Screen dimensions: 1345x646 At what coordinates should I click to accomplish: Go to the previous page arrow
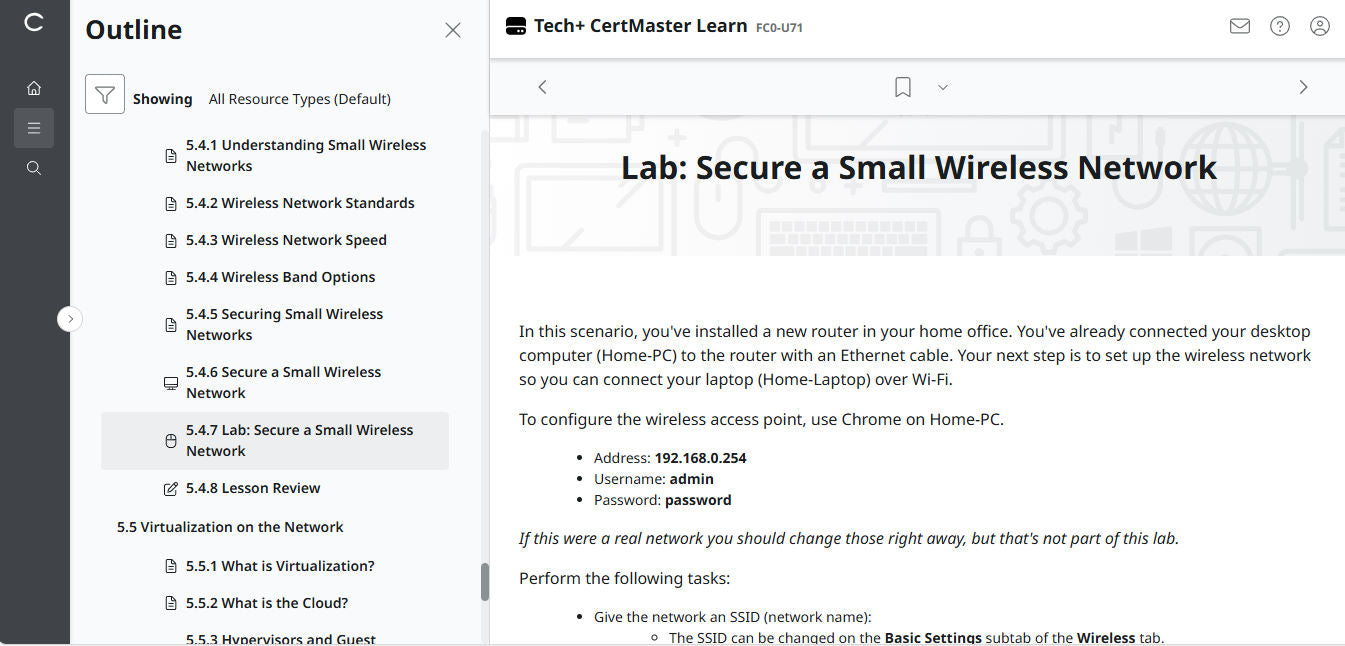coord(543,88)
